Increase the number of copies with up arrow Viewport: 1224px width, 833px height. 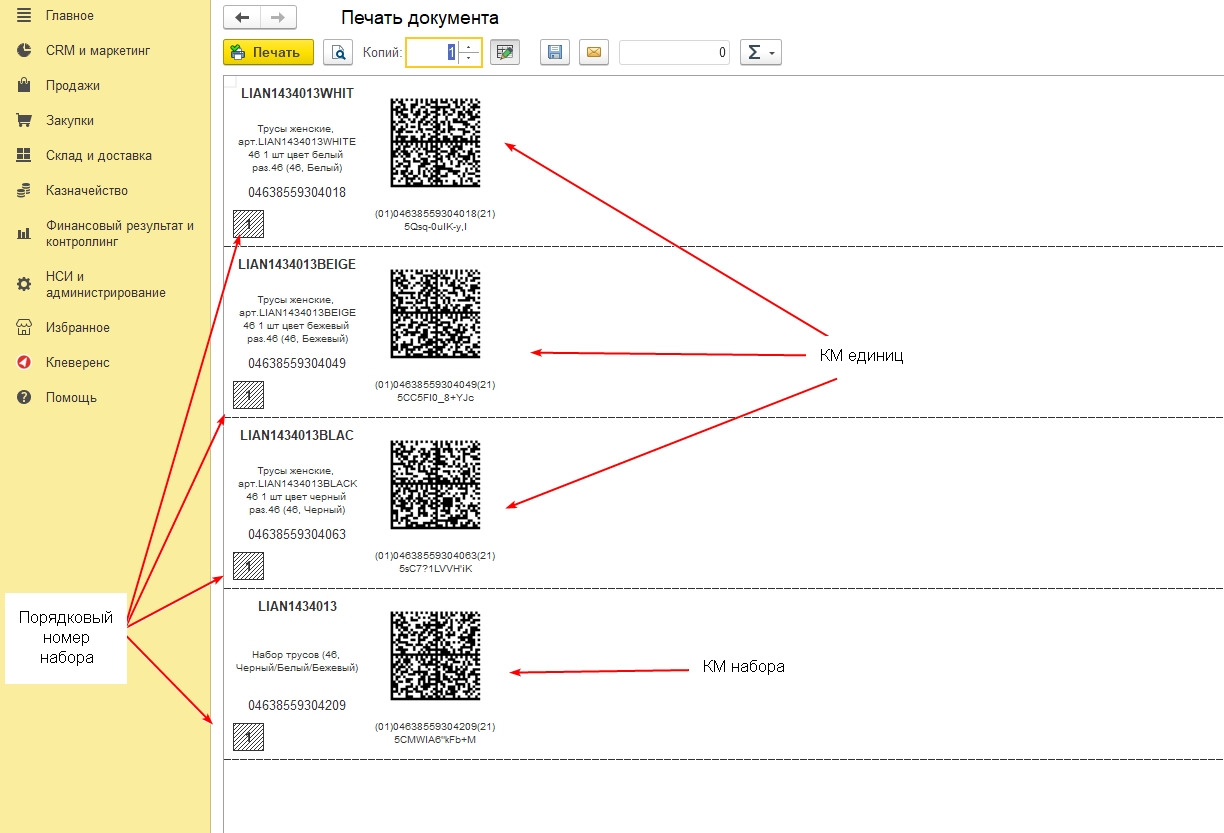469,47
